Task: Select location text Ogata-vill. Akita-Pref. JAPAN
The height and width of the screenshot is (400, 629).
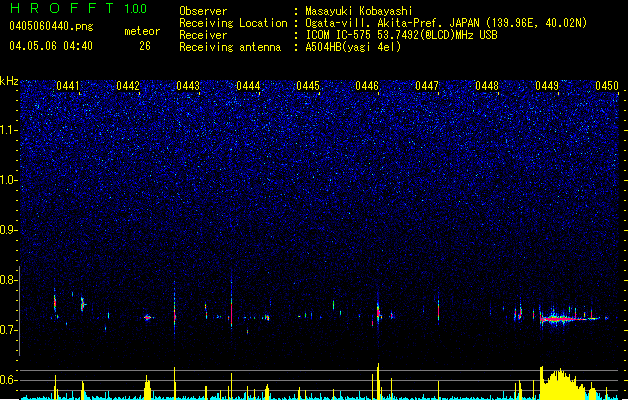Action: (x=392, y=23)
